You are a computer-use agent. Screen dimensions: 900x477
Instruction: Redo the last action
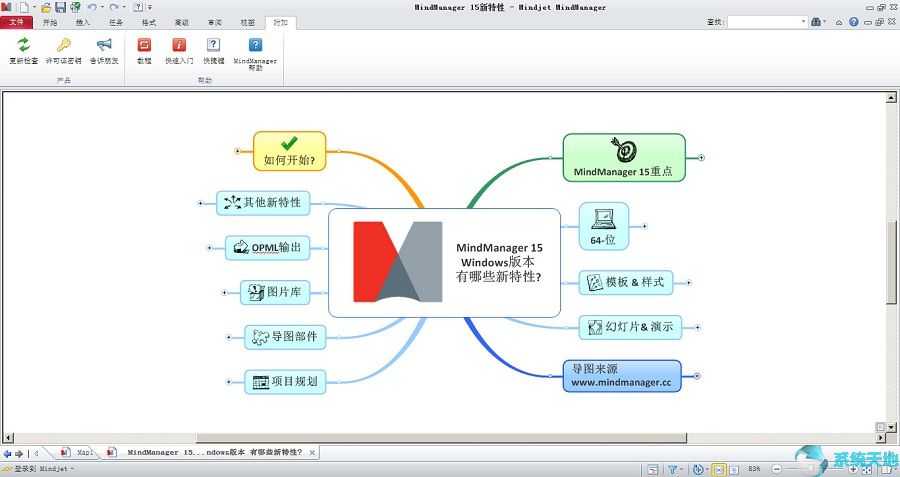coord(114,7)
